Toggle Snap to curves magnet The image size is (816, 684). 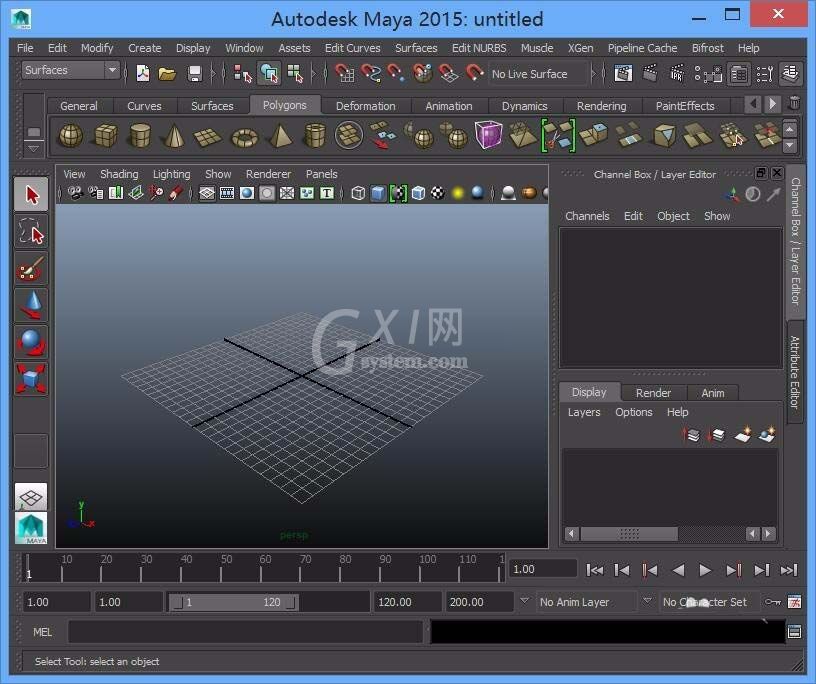point(371,73)
